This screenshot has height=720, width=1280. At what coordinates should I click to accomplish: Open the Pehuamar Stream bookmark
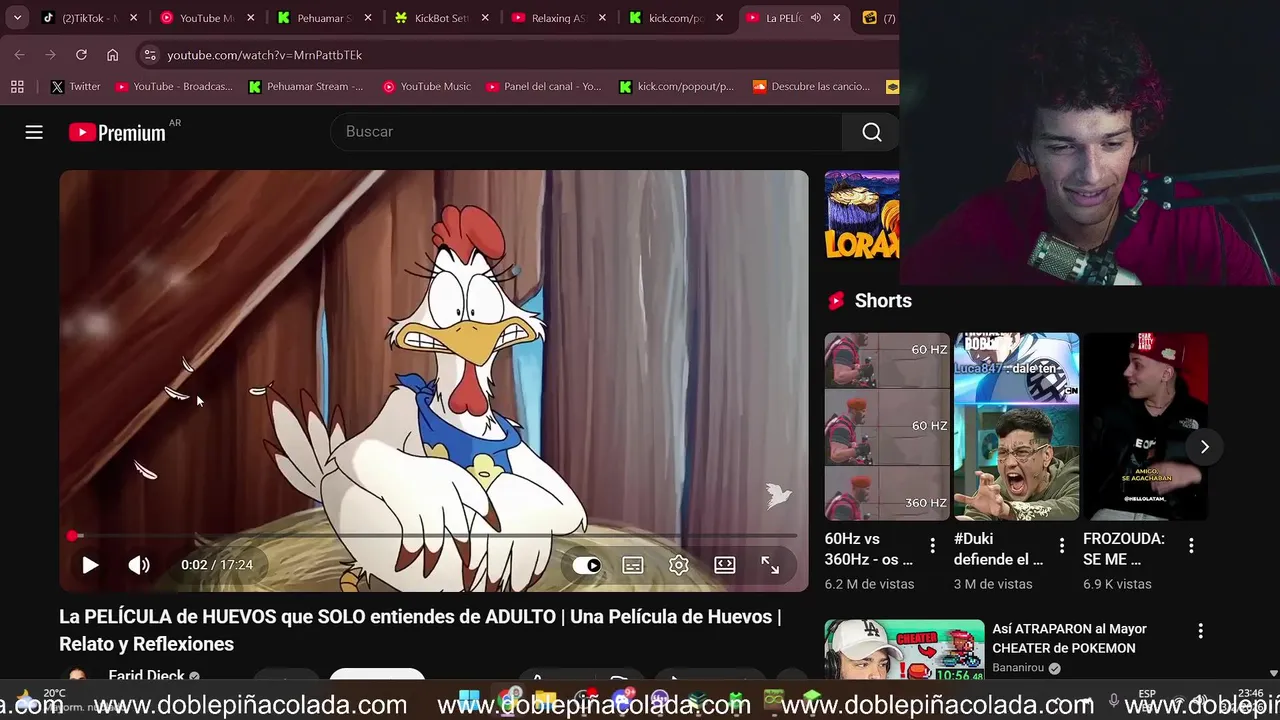[306, 87]
